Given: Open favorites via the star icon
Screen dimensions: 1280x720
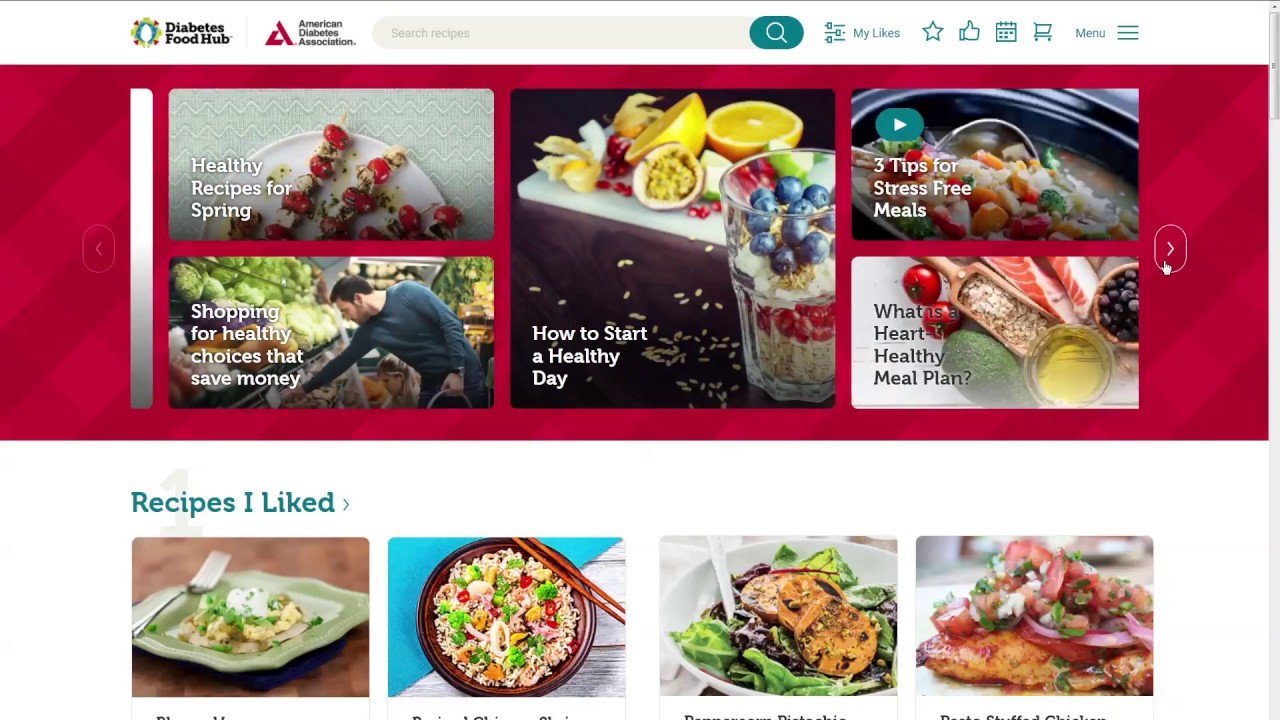Looking at the screenshot, I should (933, 32).
